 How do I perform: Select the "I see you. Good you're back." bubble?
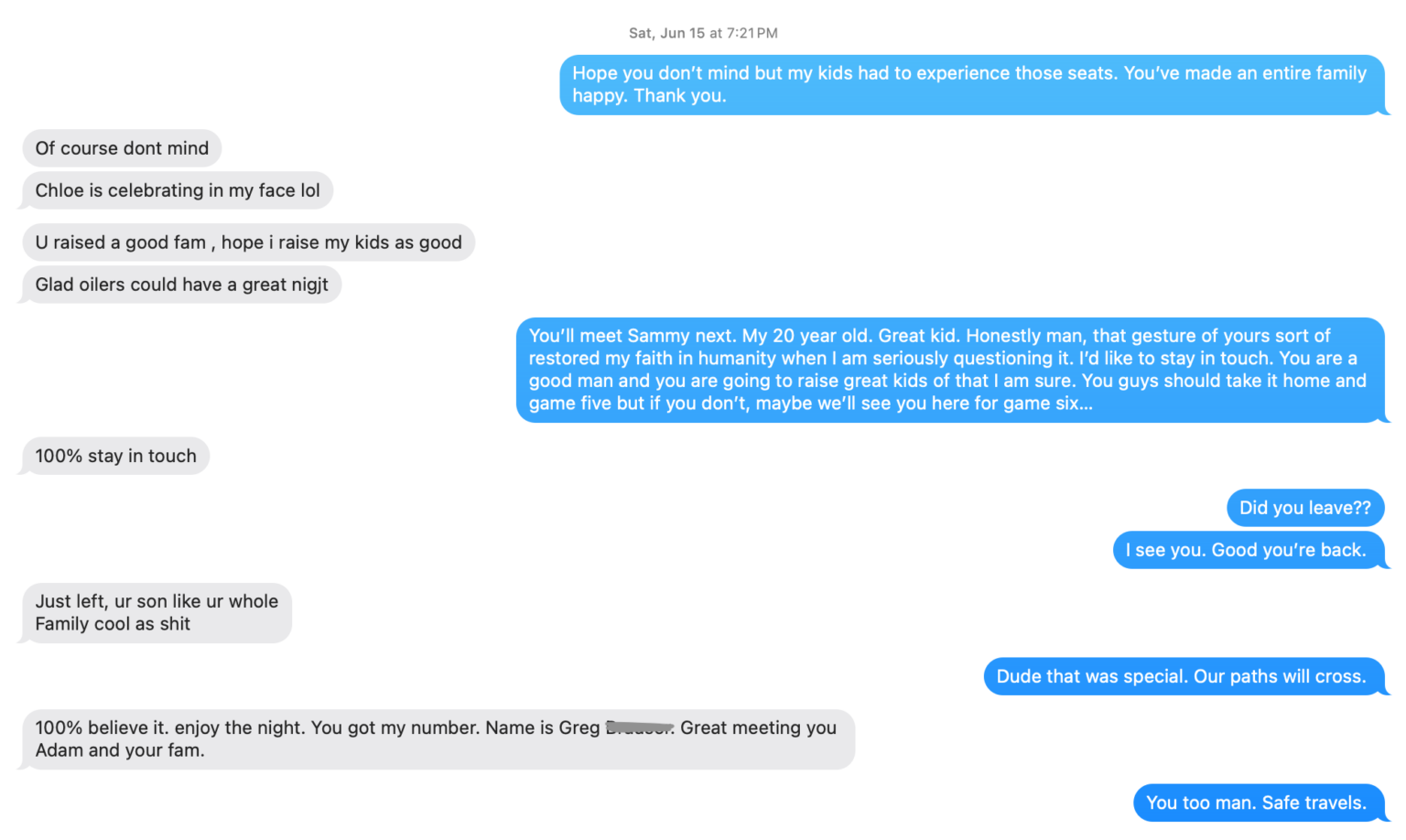click(x=1246, y=550)
